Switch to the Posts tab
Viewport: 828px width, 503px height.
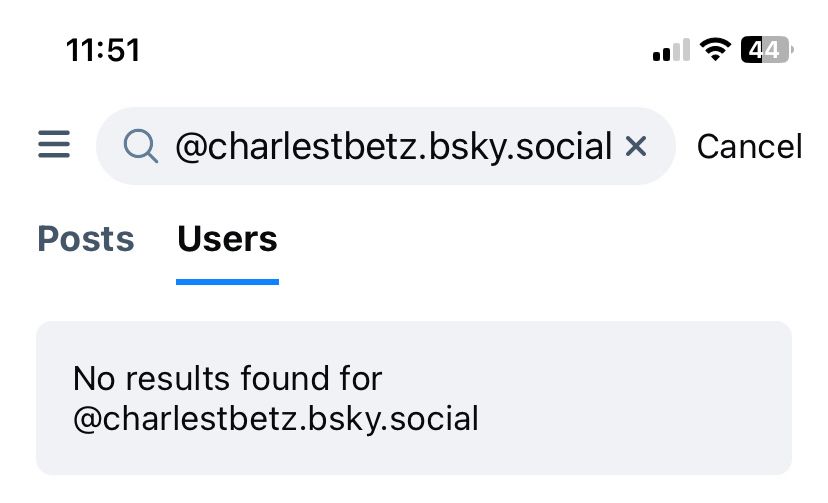[86, 240]
